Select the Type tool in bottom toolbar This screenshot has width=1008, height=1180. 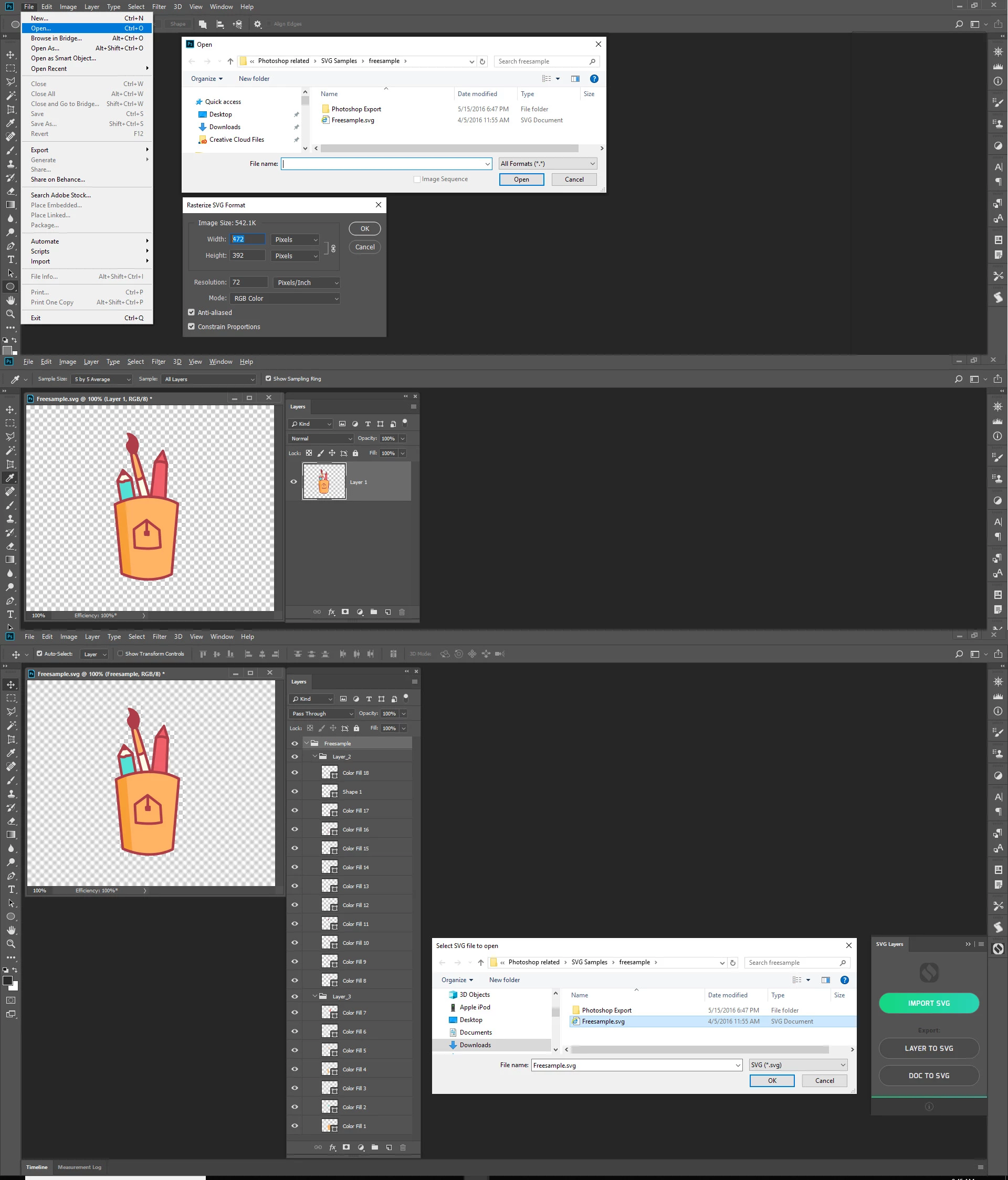(x=11, y=889)
